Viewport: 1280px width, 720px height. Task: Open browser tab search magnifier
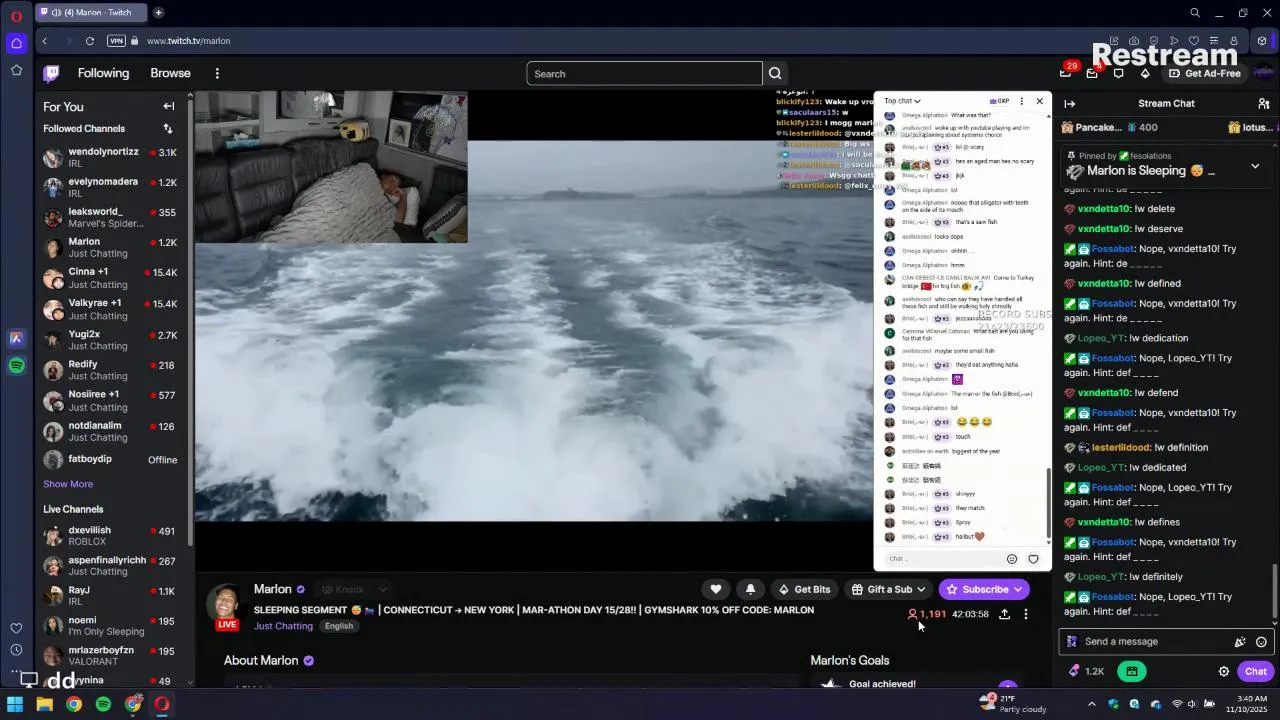coord(1195,13)
